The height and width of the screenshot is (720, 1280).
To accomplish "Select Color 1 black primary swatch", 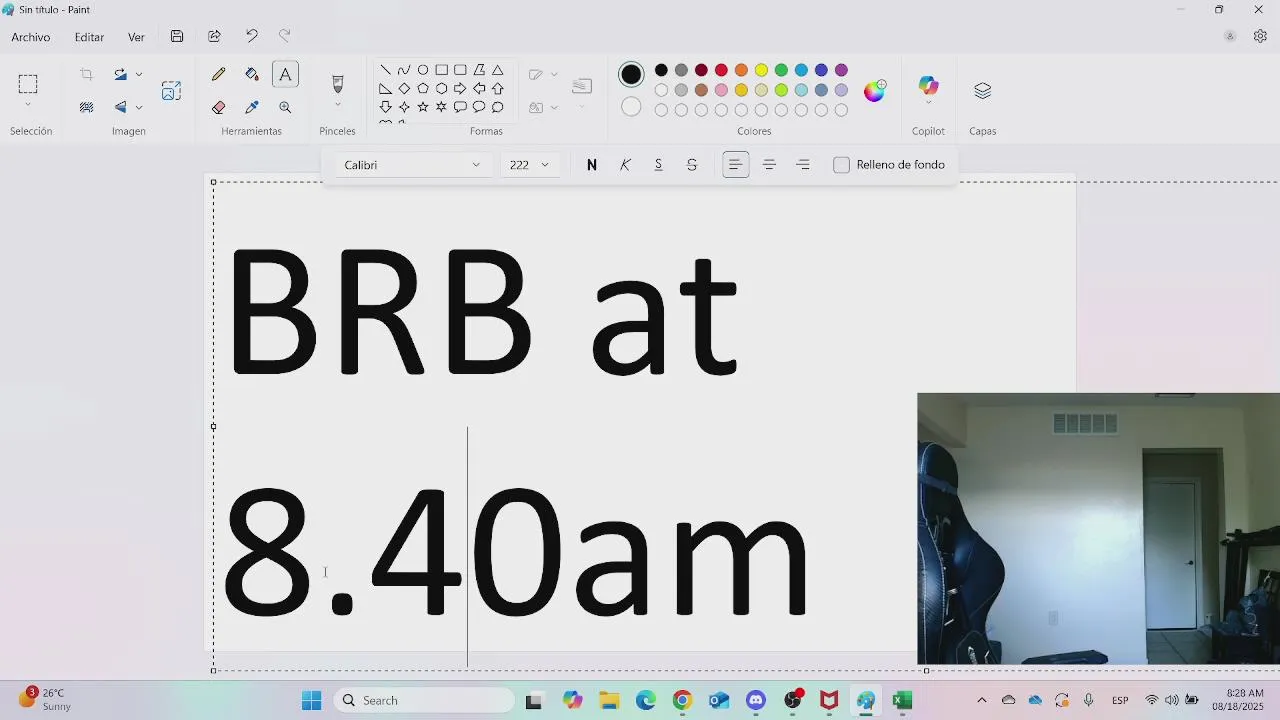I will click(631, 74).
